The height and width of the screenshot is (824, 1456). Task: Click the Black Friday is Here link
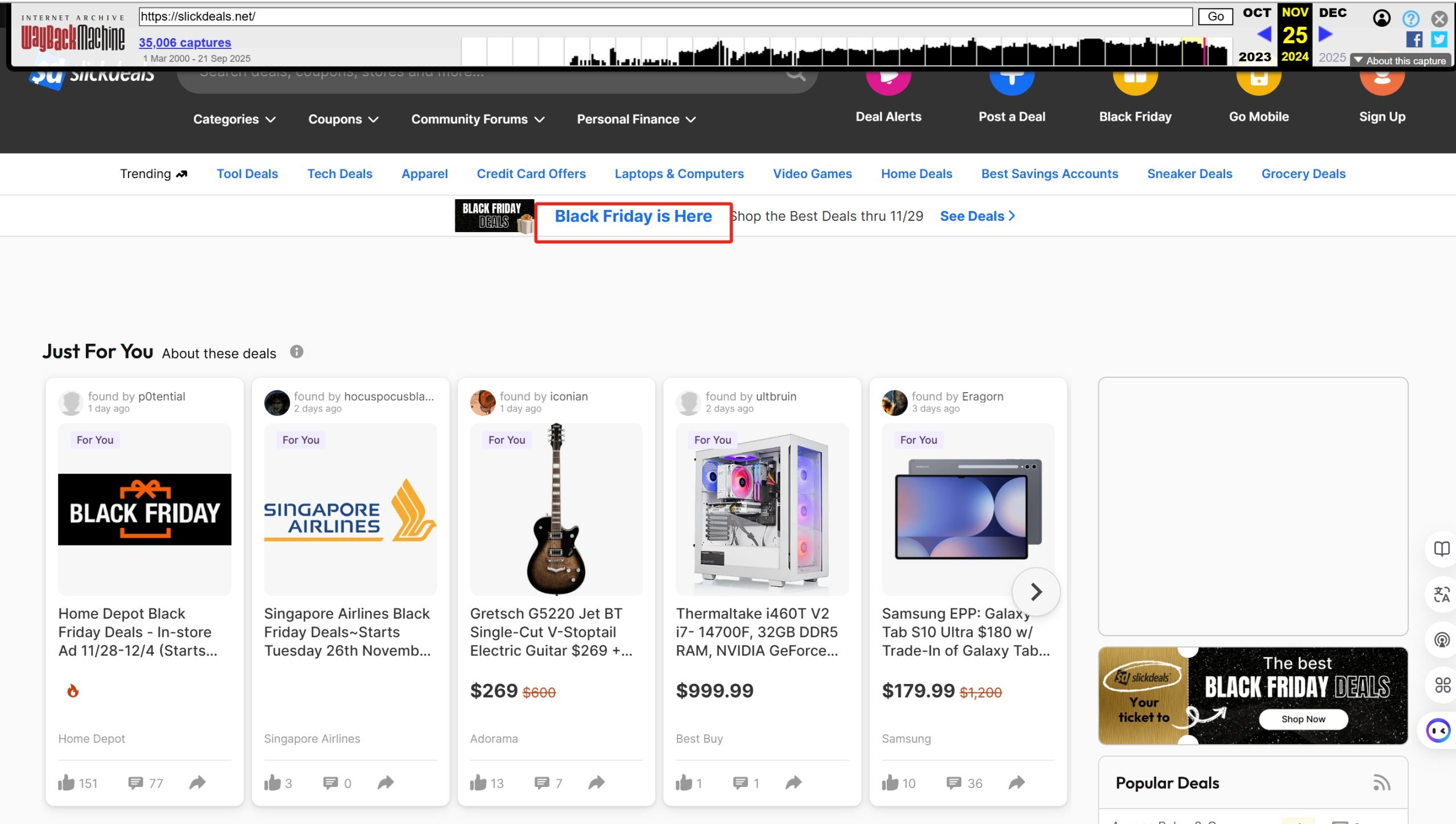click(x=634, y=216)
